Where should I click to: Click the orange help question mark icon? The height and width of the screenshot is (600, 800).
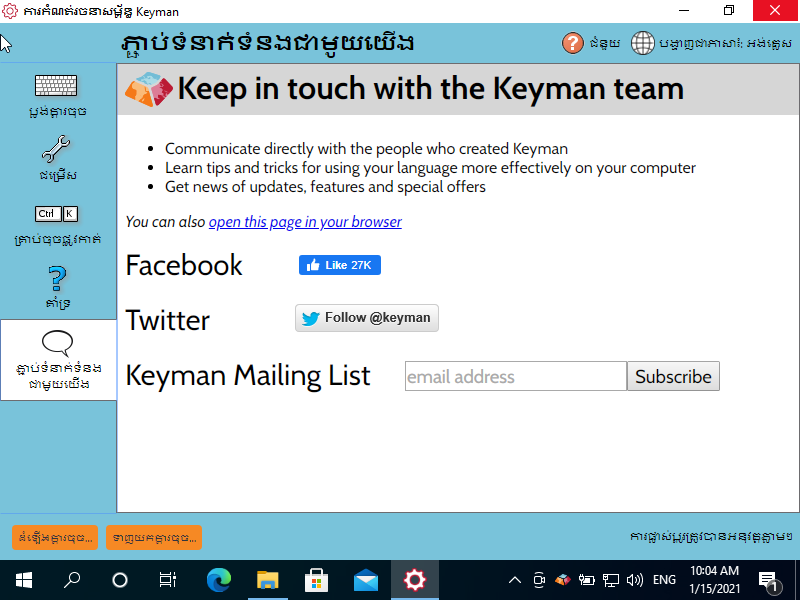pos(572,43)
